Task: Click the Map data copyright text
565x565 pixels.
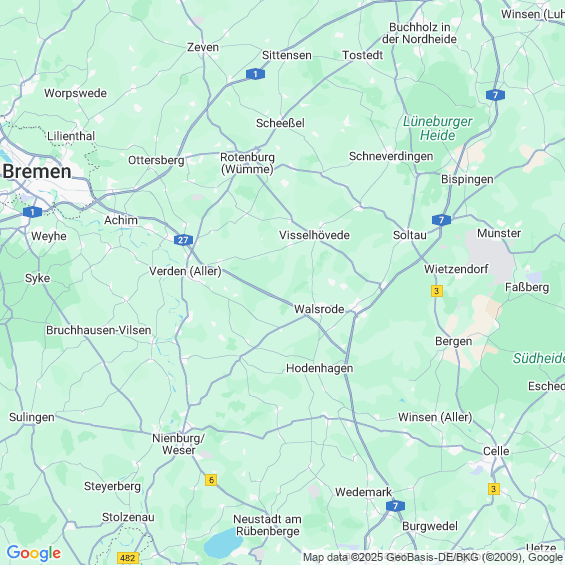Action: 434,557
